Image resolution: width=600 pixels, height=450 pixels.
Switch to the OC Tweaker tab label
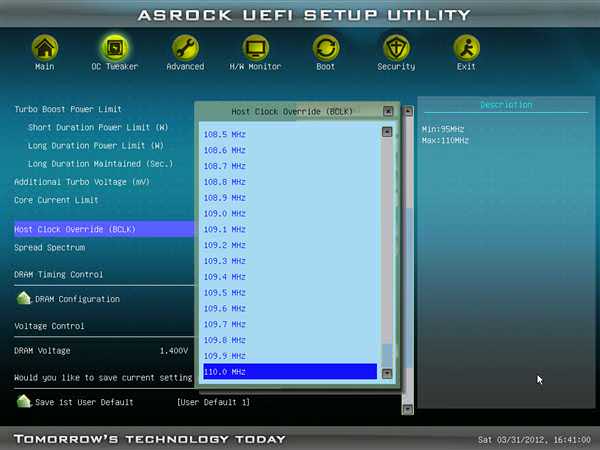(x=115, y=67)
